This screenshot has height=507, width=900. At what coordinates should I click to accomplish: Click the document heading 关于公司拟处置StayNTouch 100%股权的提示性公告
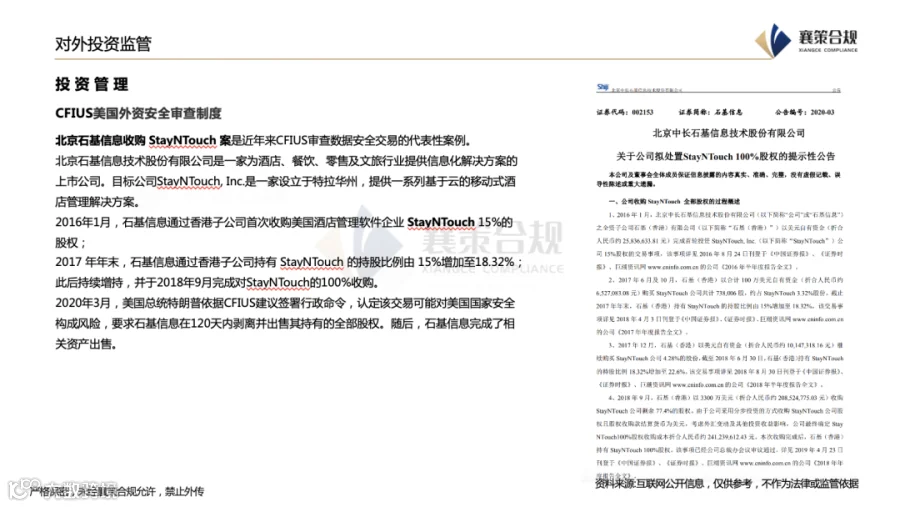point(726,156)
